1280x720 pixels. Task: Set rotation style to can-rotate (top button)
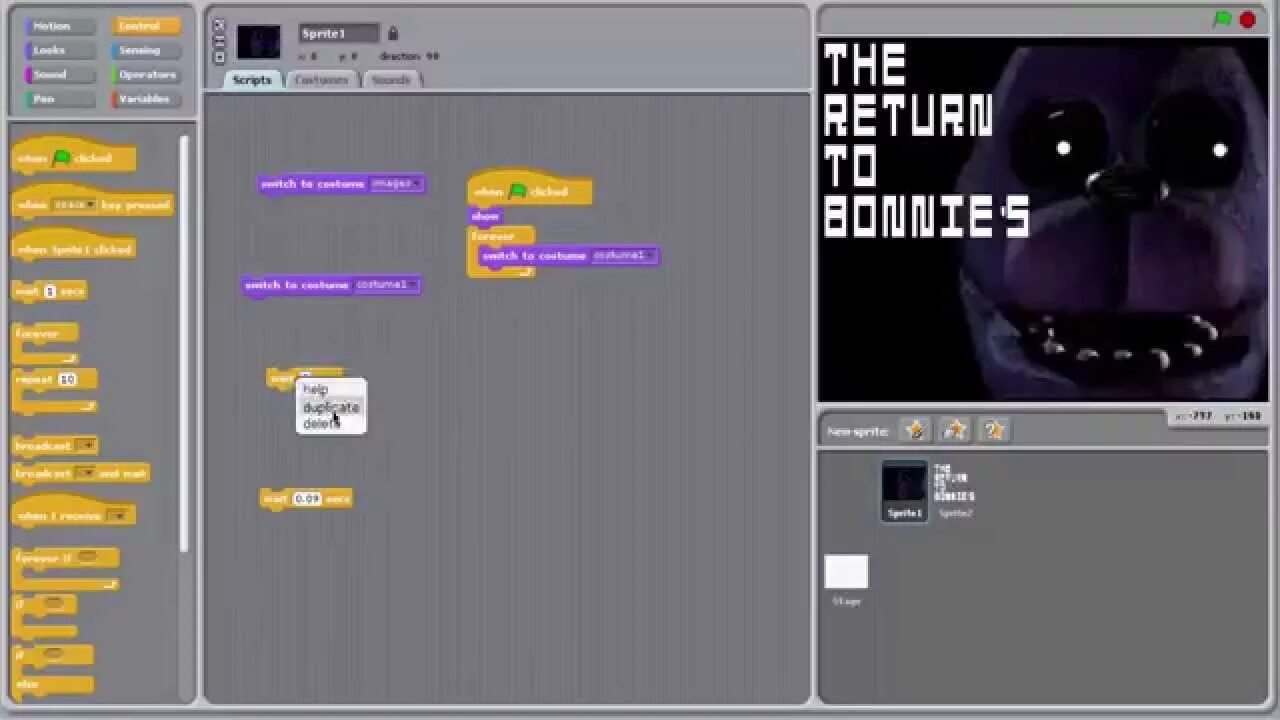click(220, 27)
